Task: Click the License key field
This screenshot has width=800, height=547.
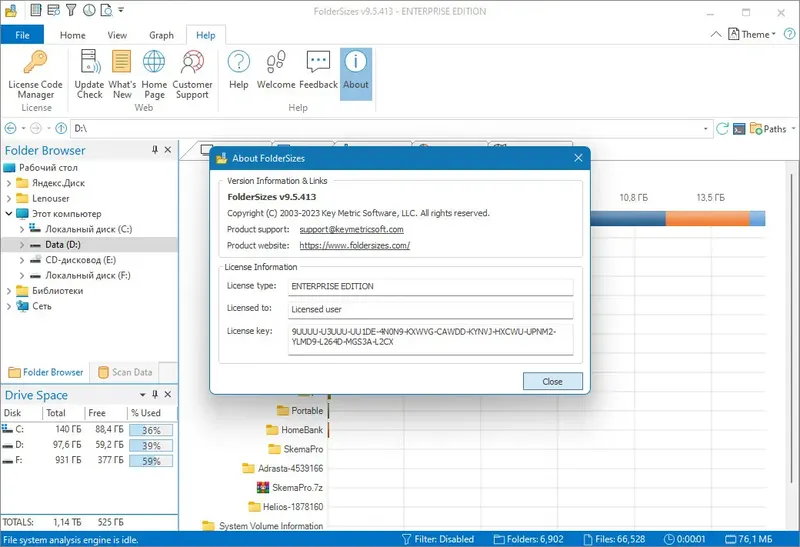Action: click(430, 339)
